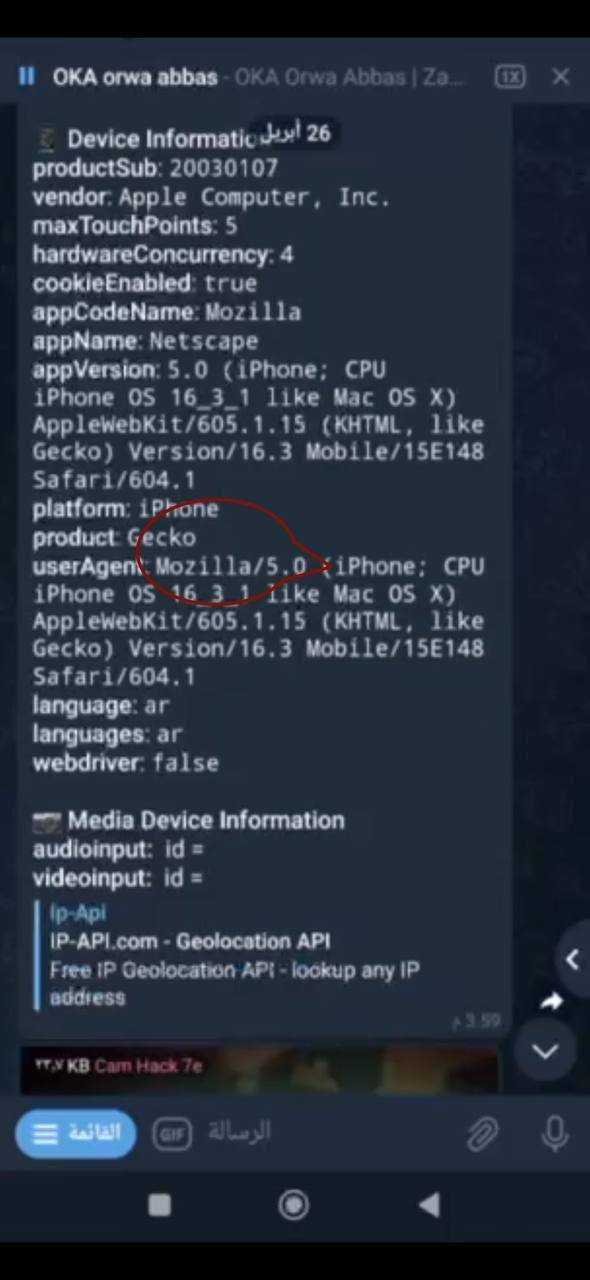Open the ip-Api link
Image resolution: width=590 pixels, height=1280 pixels.
[x=78, y=912]
